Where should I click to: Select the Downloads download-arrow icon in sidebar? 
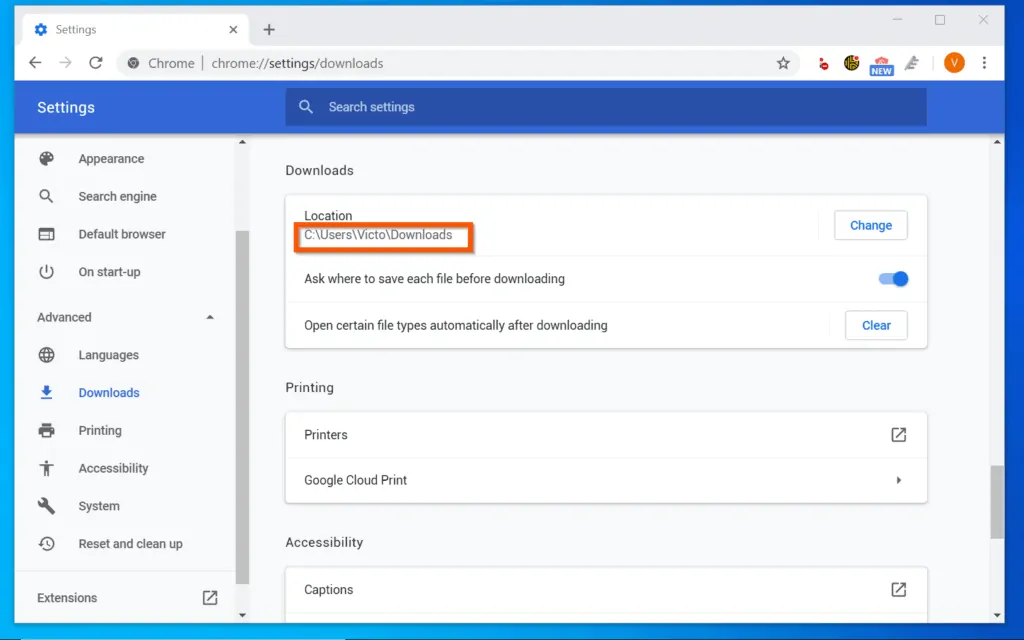click(46, 392)
